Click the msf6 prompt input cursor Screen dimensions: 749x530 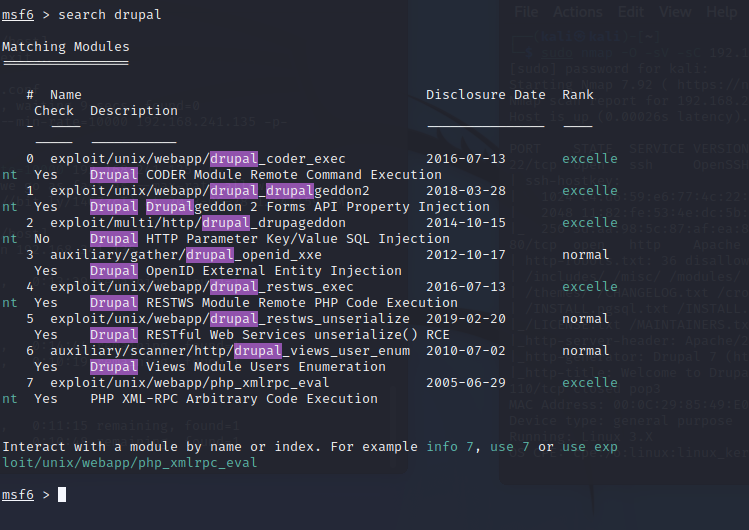(62, 495)
